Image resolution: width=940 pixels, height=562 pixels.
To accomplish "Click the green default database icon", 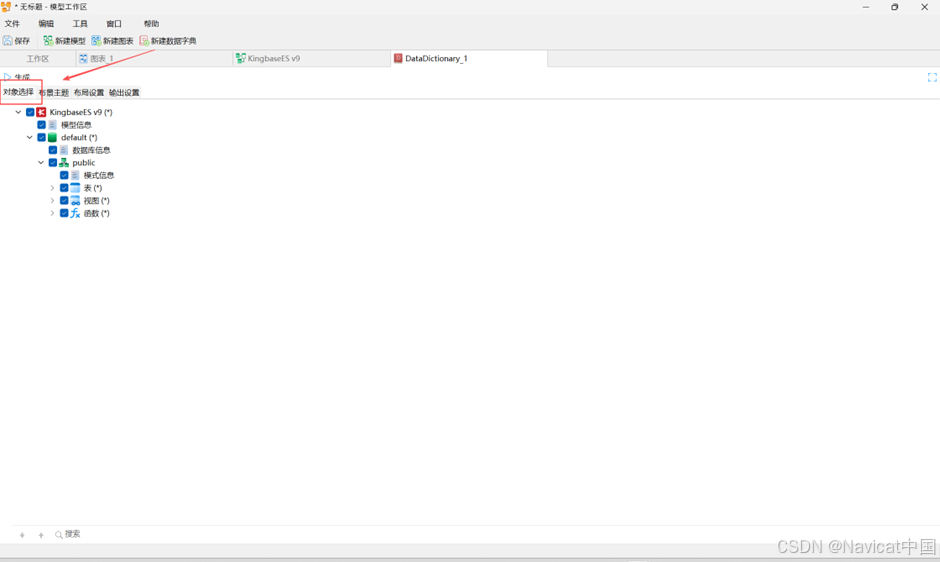I will coord(53,137).
